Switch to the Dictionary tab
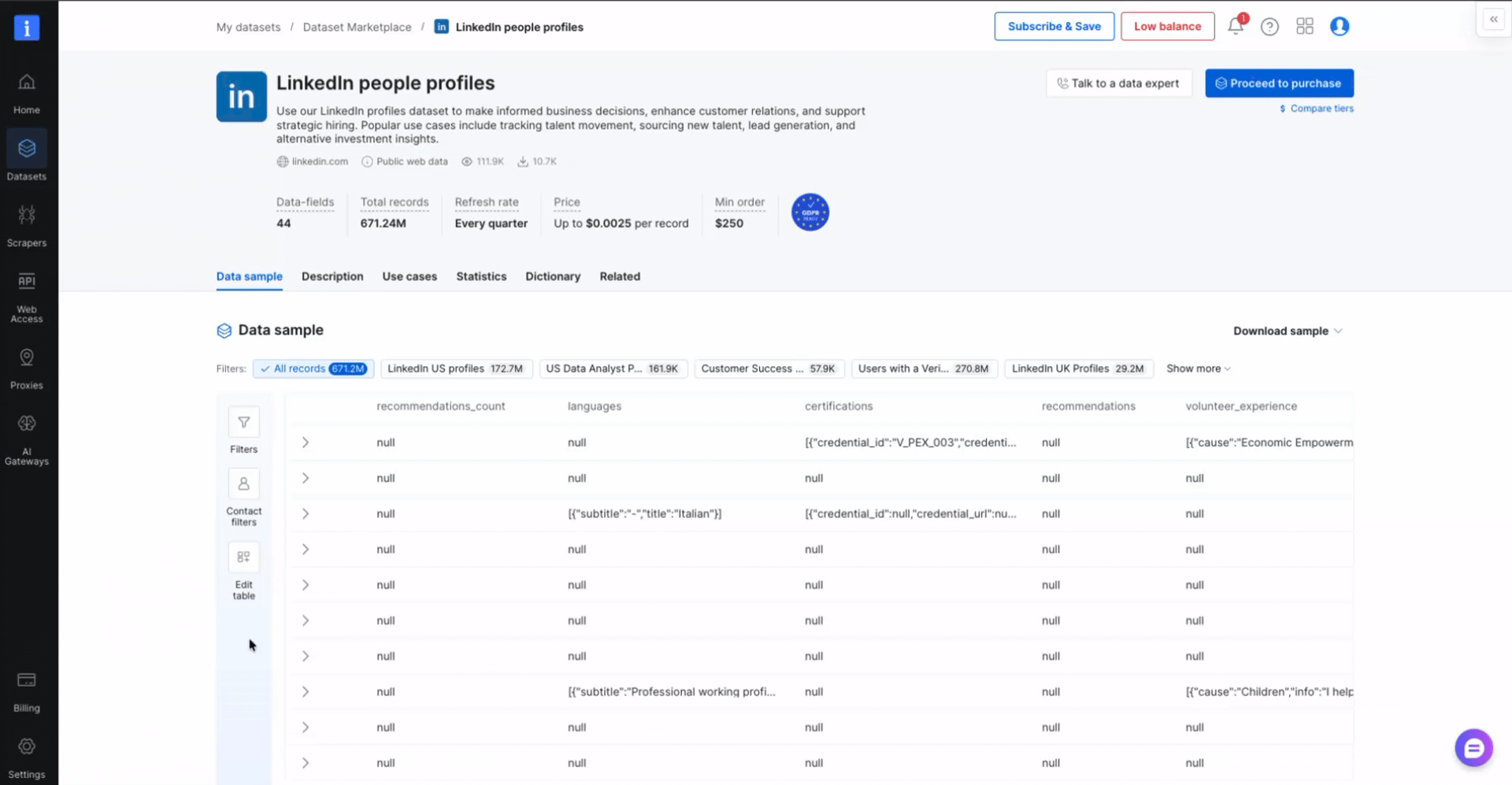 click(553, 276)
